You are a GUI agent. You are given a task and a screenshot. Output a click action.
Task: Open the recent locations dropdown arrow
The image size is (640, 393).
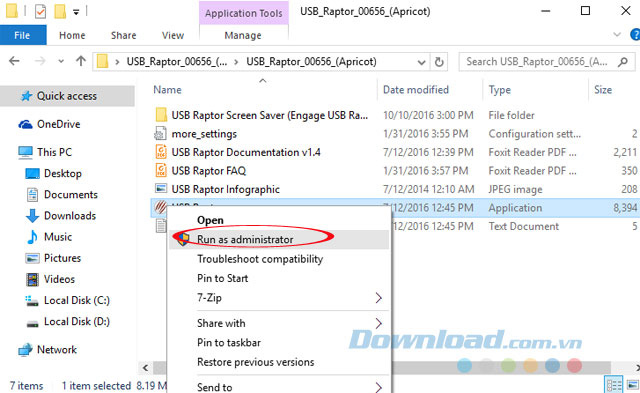coord(61,62)
